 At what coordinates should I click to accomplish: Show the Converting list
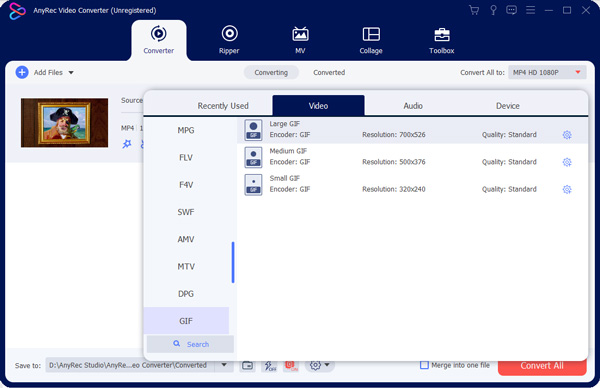click(x=271, y=72)
